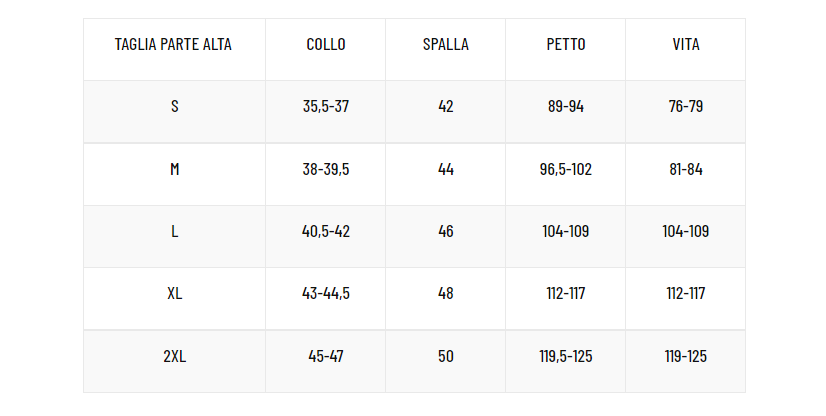Select the spalla value 50
Image resolution: width=826 pixels, height=416 pixels.
click(x=446, y=356)
